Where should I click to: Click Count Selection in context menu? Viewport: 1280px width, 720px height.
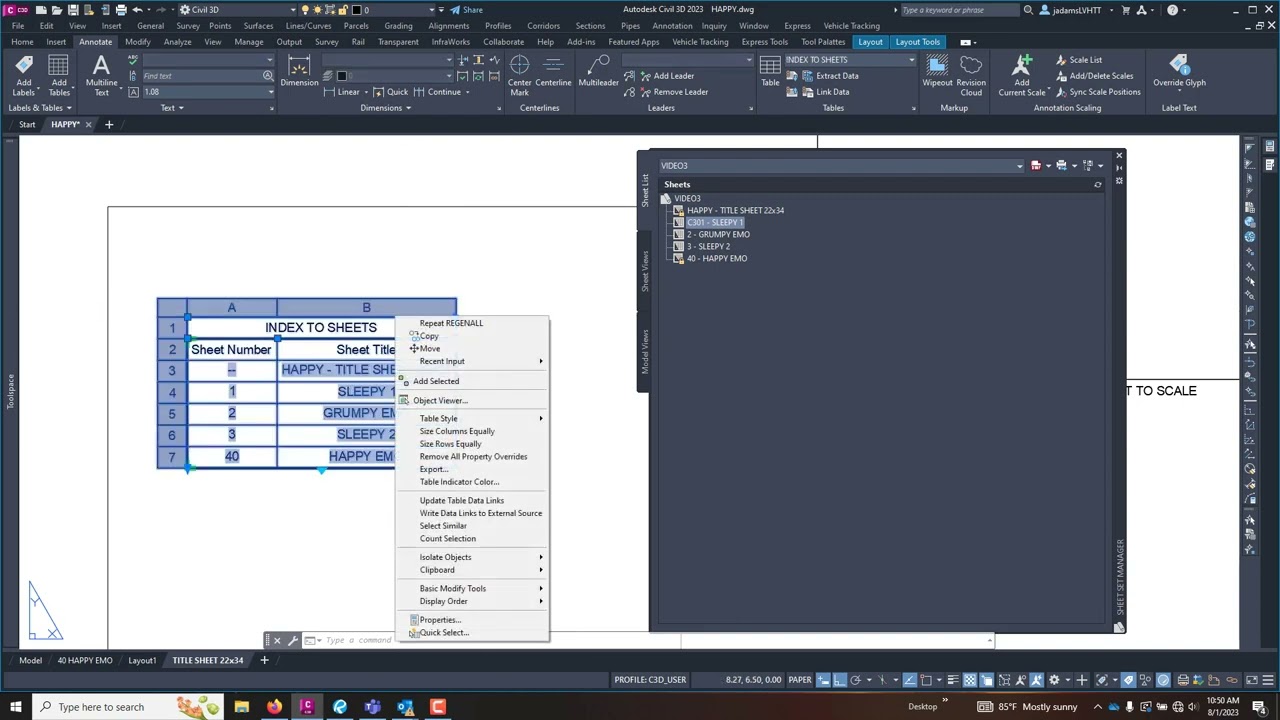click(x=447, y=539)
